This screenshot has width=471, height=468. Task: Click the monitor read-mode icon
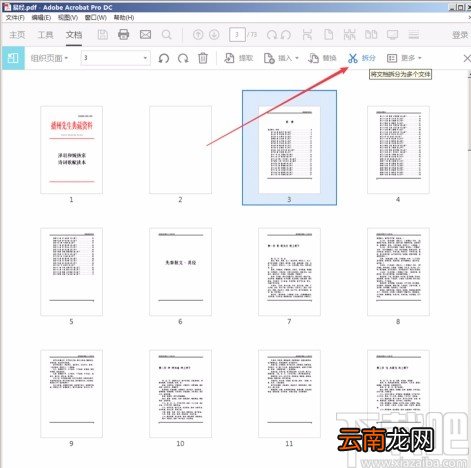392,35
